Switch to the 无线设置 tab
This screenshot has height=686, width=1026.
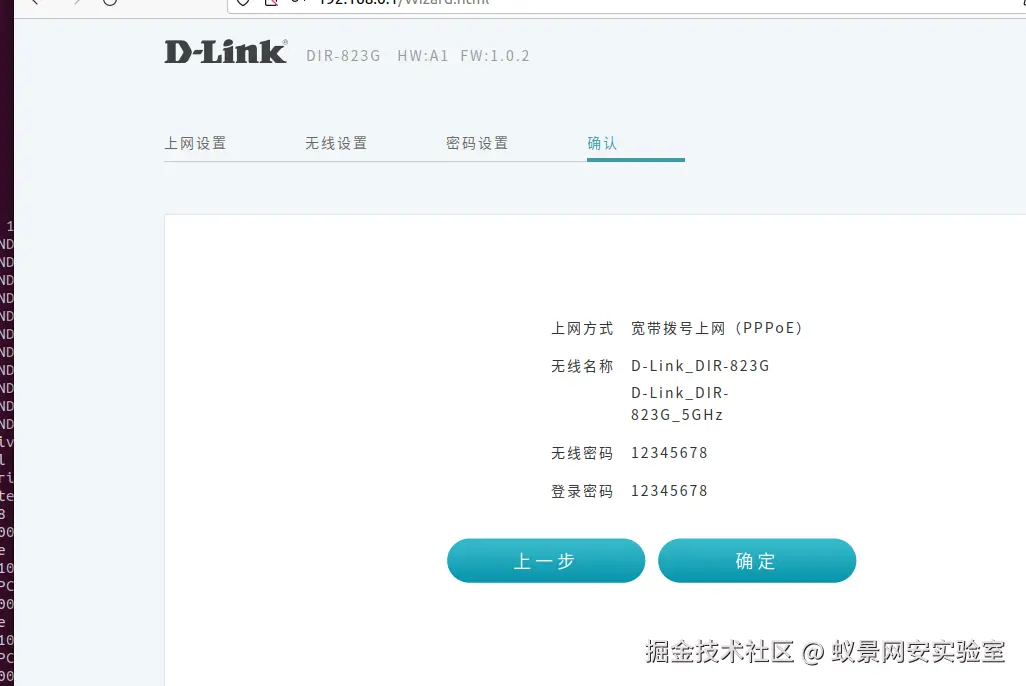336,143
